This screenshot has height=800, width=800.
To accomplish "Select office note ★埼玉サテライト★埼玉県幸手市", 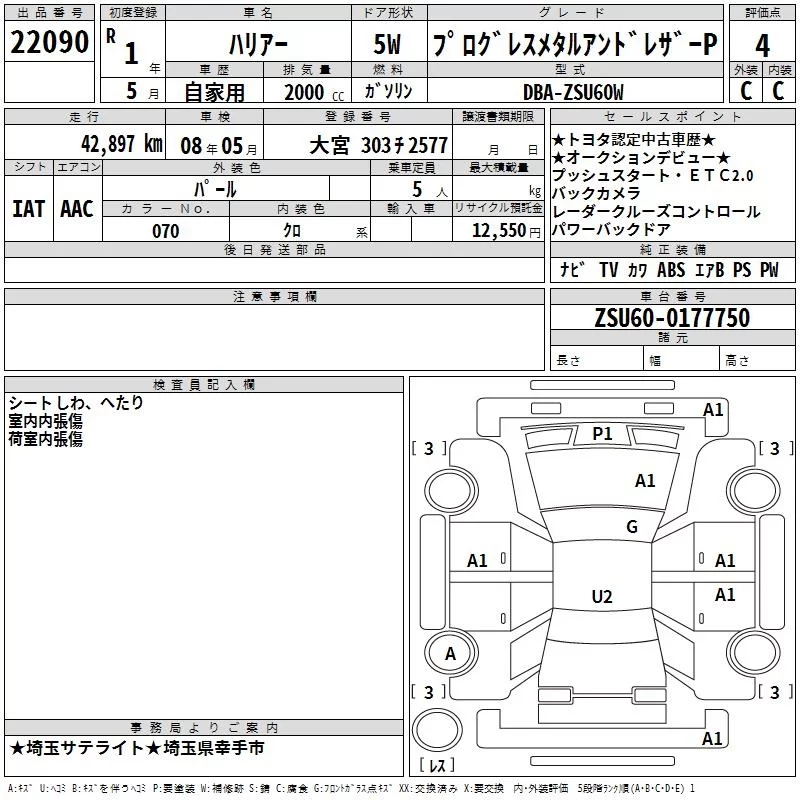I will [137, 748].
